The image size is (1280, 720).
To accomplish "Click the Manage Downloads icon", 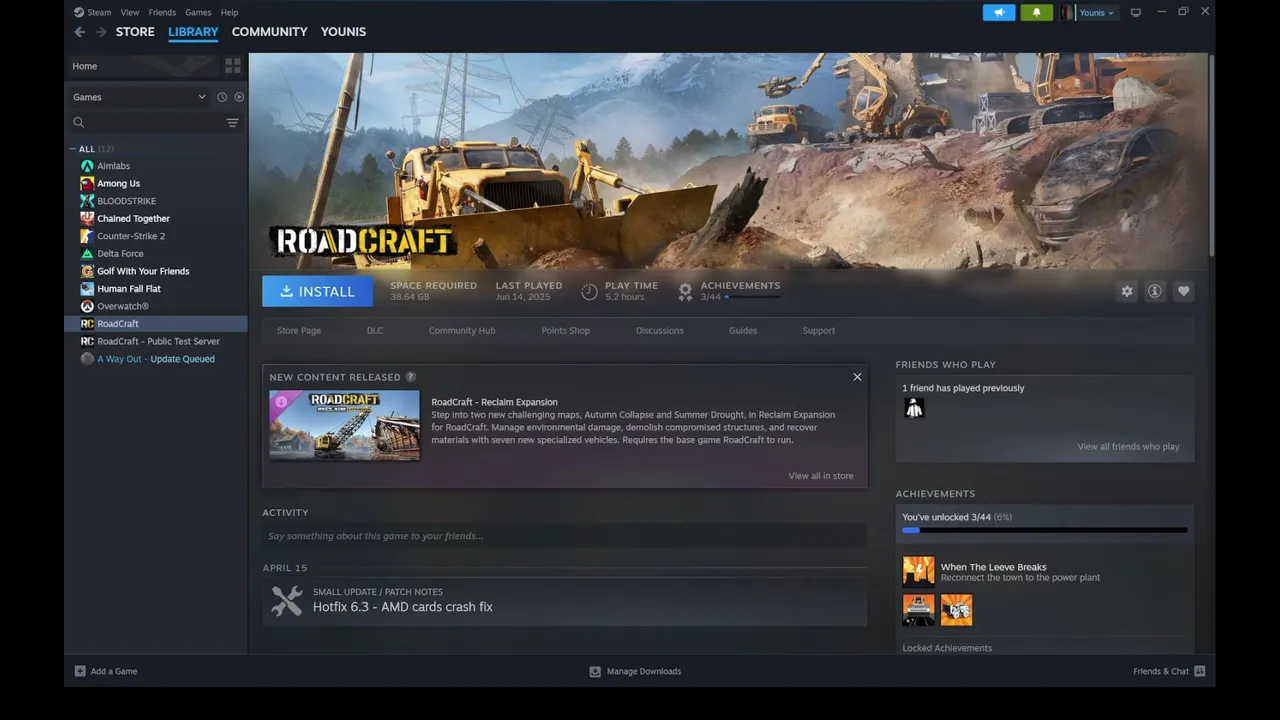I will pos(595,671).
